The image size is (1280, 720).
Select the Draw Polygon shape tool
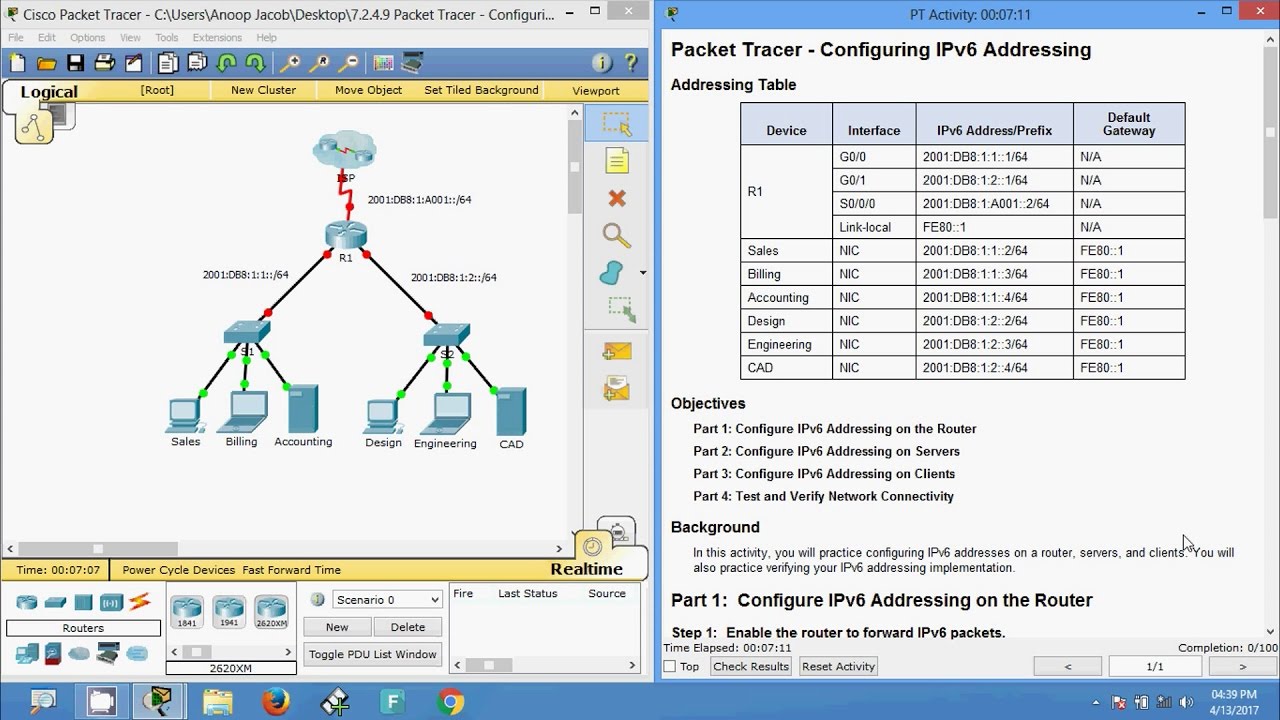(x=612, y=272)
